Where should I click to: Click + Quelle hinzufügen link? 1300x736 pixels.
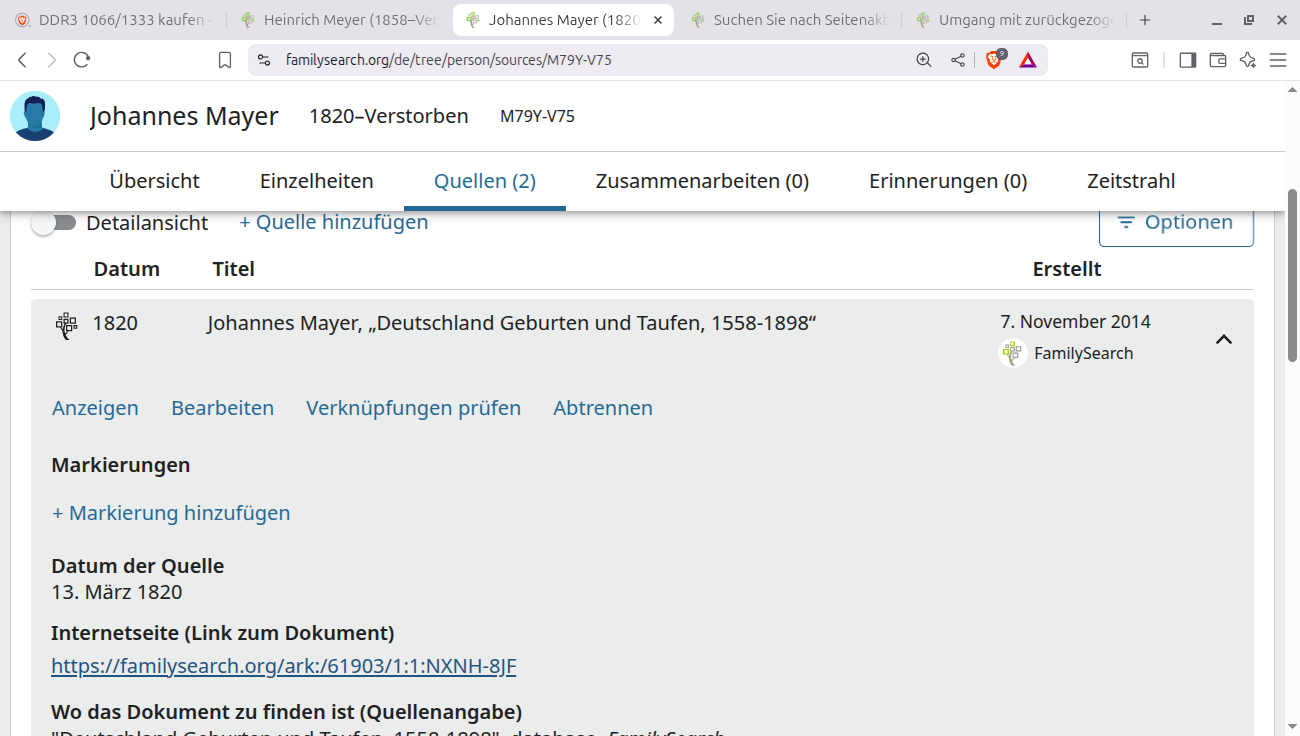[x=334, y=222]
